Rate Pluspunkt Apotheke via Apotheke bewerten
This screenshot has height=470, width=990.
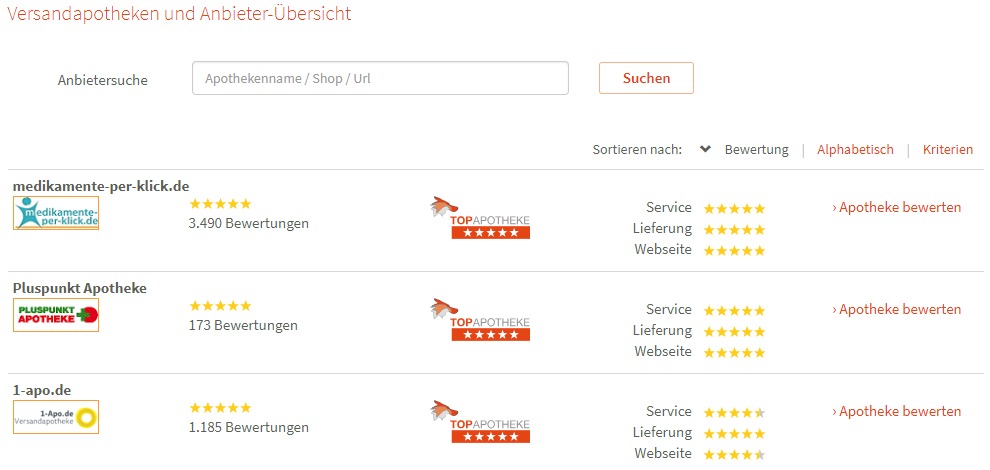(897, 310)
